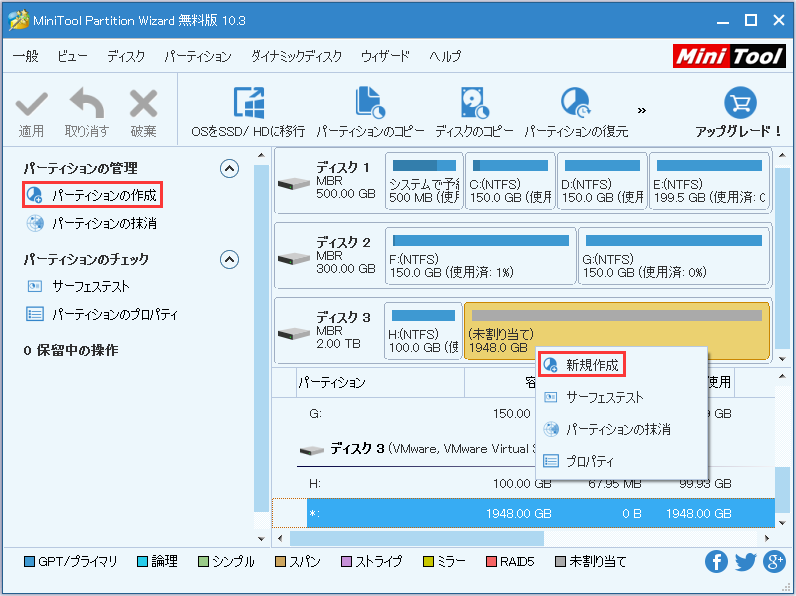The image size is (796, 596).
Task: Open the ダイナミックディスク menu
Action: [x=296, y=57]
